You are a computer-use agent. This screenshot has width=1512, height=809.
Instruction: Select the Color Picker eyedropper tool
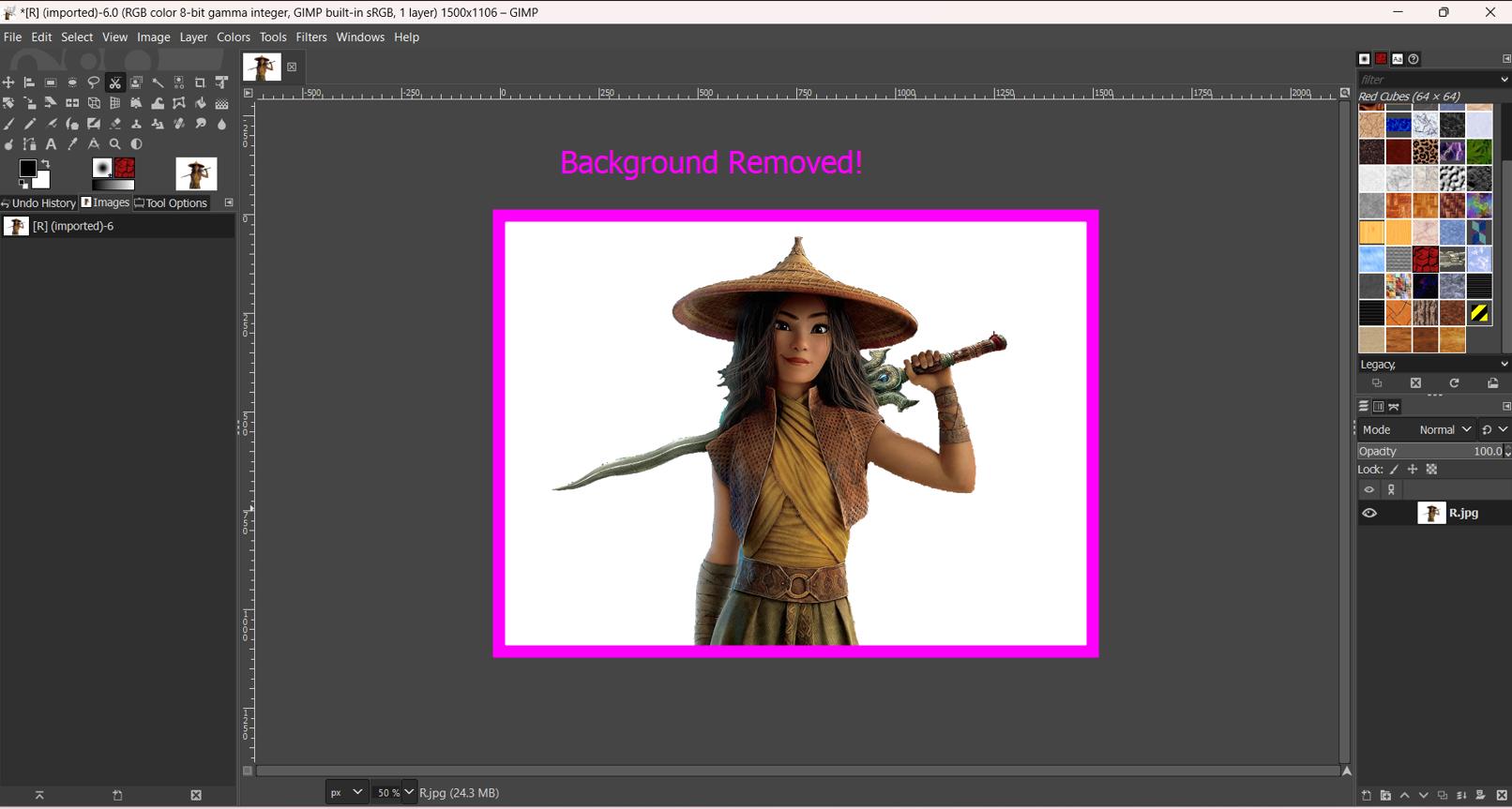pos(72,144)
